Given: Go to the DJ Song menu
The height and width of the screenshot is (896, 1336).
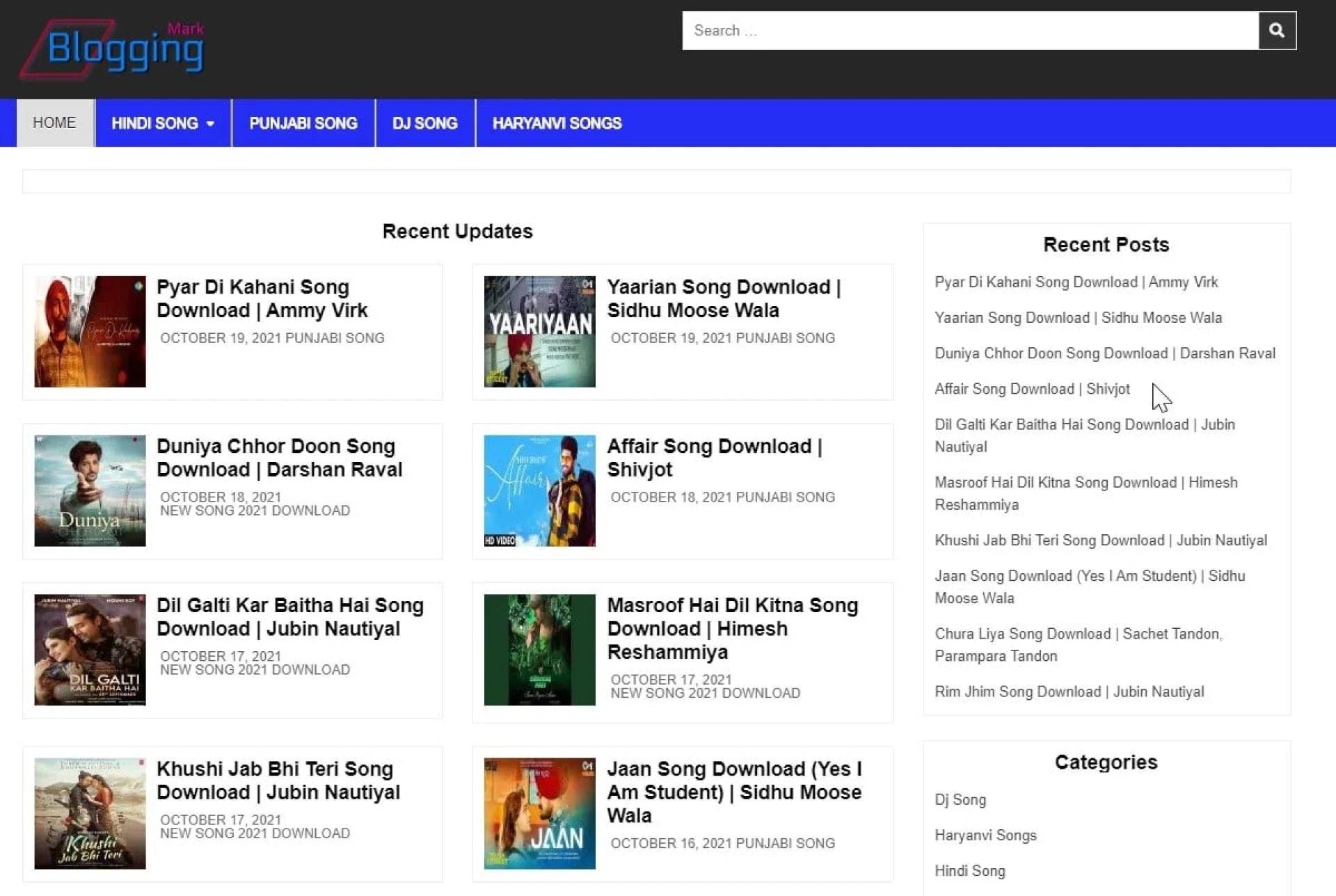Looking at the screenshot, I should pyautogui.click(x=424, y=123).
